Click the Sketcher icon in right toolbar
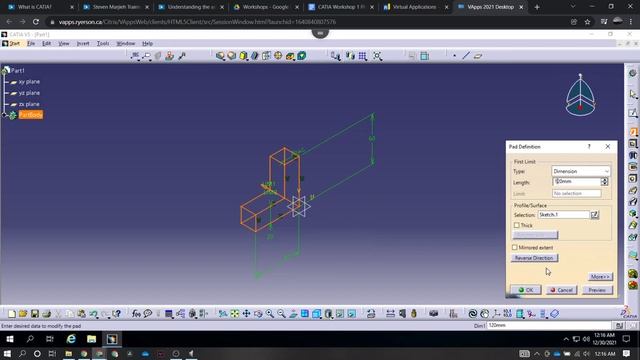The width and height of the screenshot is (640, 360). [x=633, y=112]
